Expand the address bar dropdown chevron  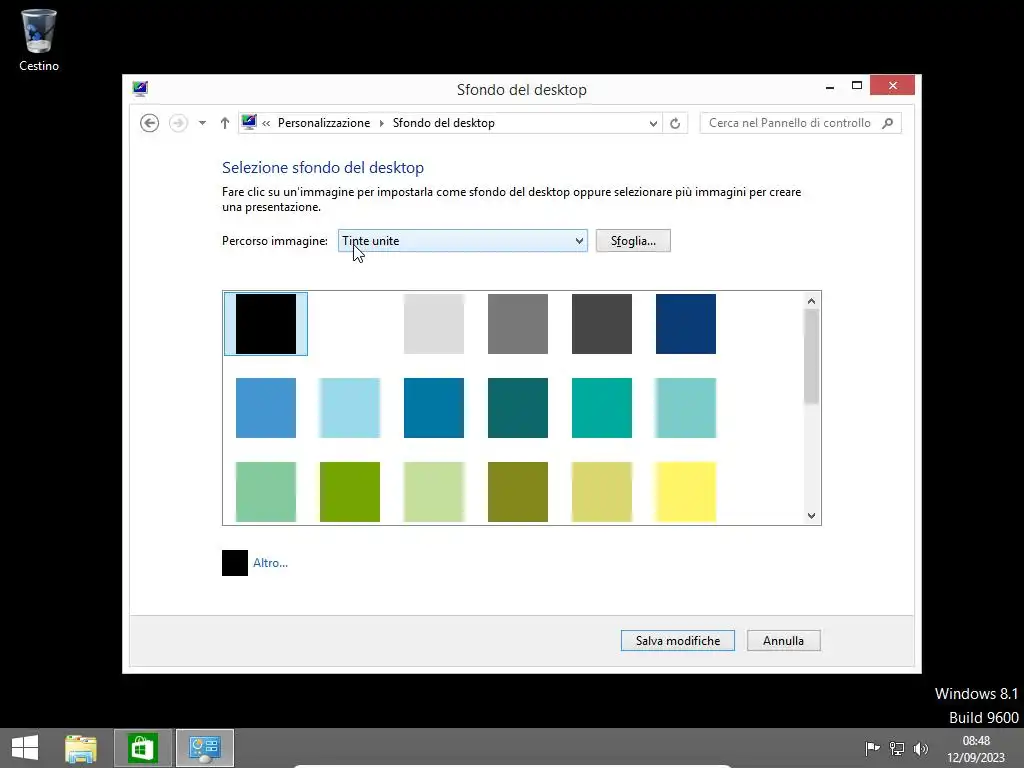click(x=652, y=123)
